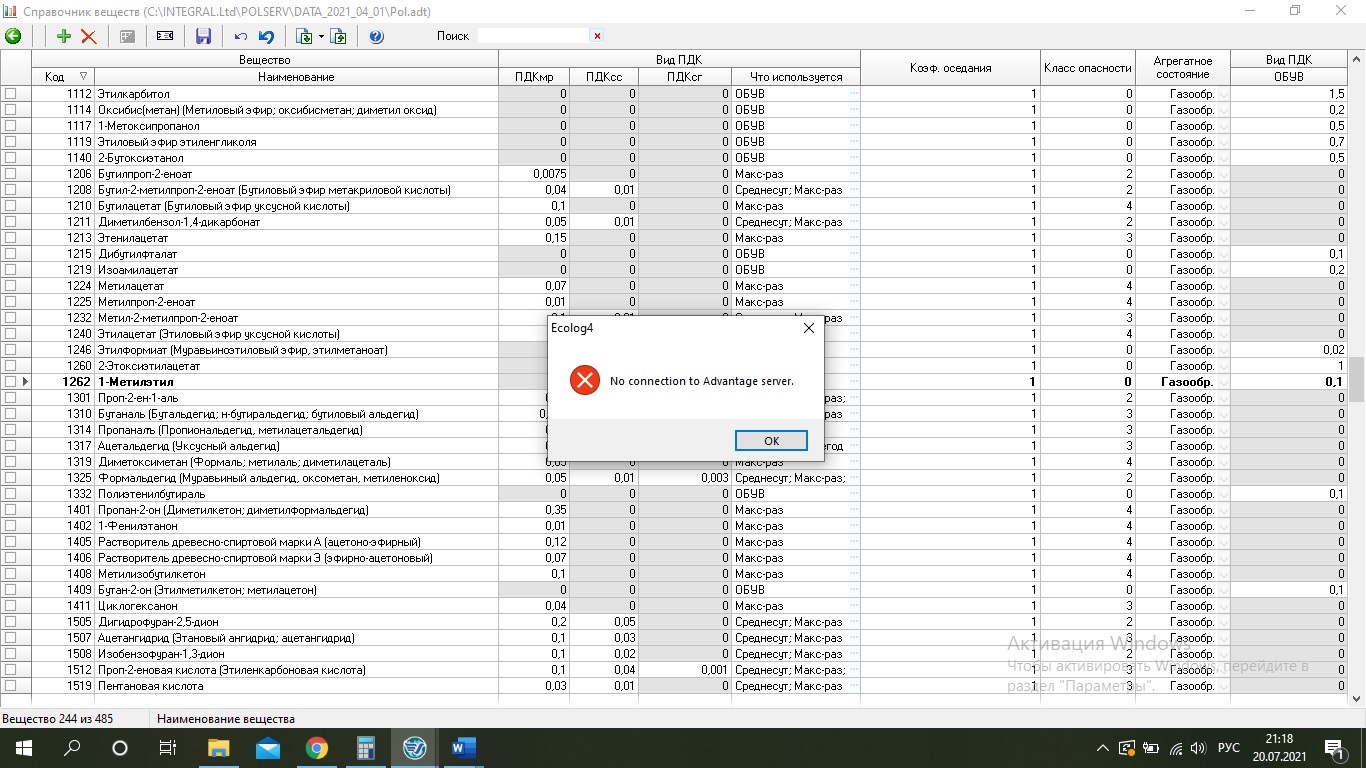Click the large blue undo-all arrow
The width and height of the screenshot is (1366, 768).
(266, 36)
